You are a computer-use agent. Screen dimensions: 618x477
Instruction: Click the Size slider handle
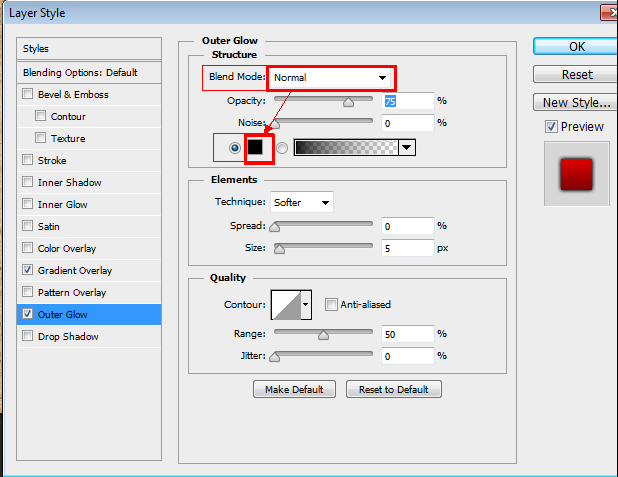point(279,250)
